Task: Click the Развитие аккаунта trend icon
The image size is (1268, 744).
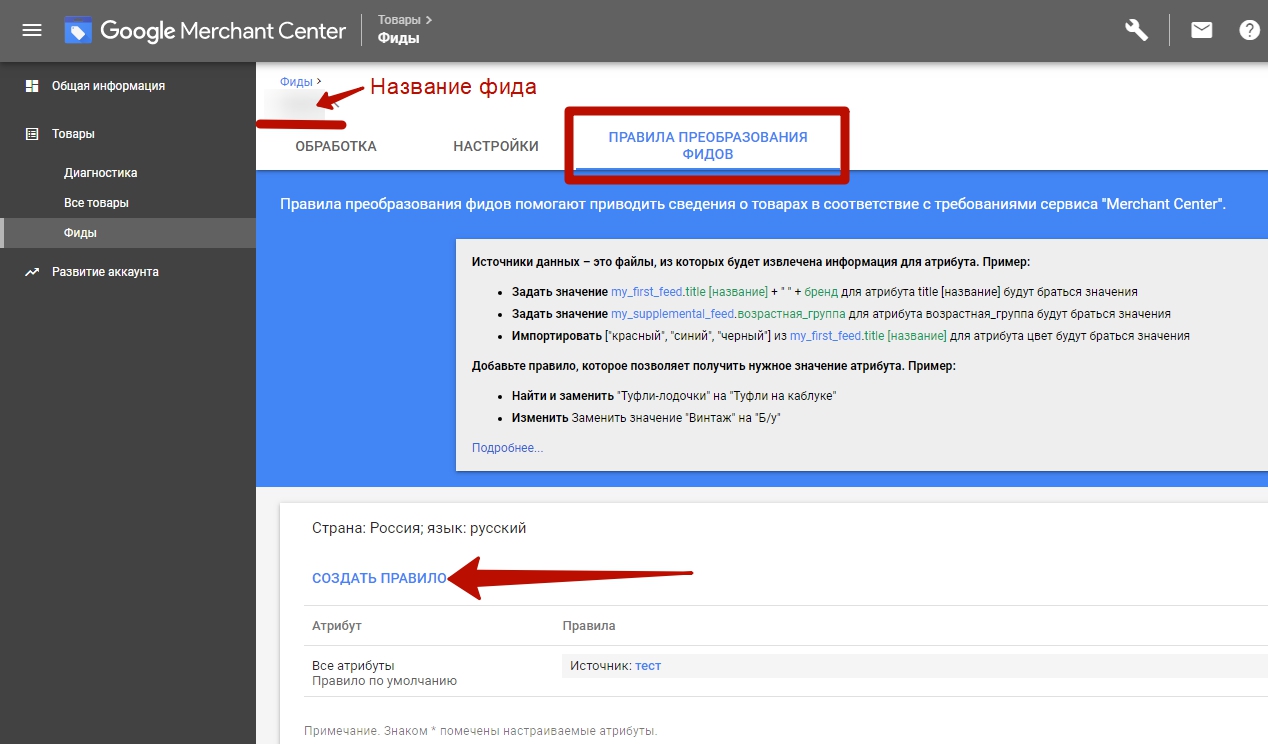Action: (x=32, y=272)
